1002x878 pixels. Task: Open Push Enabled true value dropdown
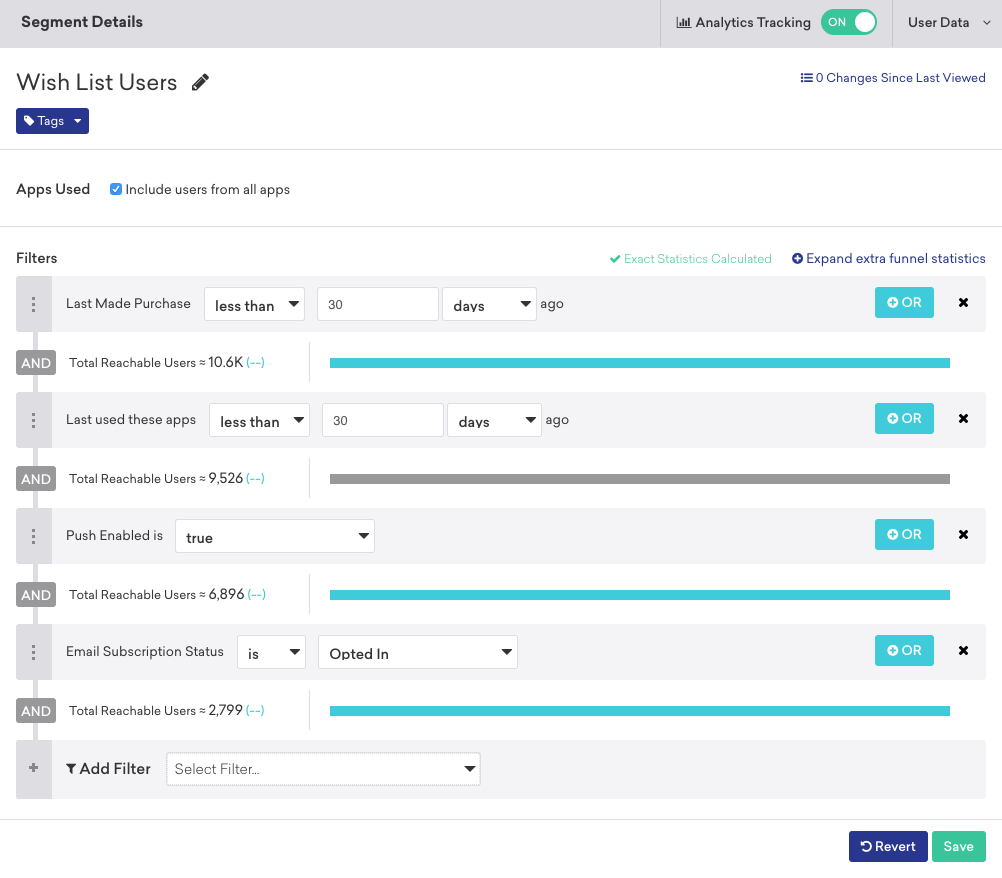coord(275,536)
